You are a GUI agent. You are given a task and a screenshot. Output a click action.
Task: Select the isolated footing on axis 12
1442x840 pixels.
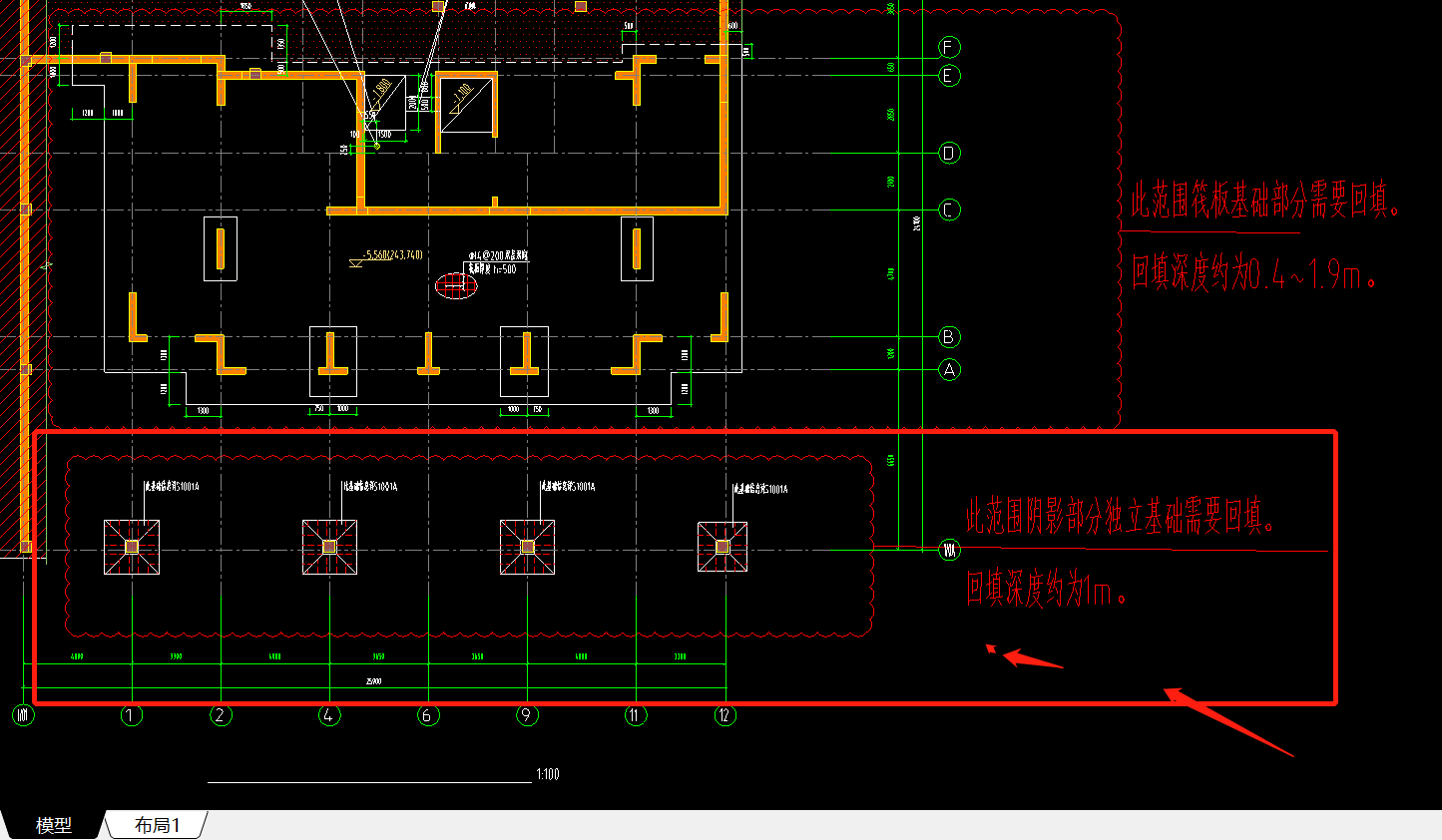pyautogui.click(x=722, y=547)
